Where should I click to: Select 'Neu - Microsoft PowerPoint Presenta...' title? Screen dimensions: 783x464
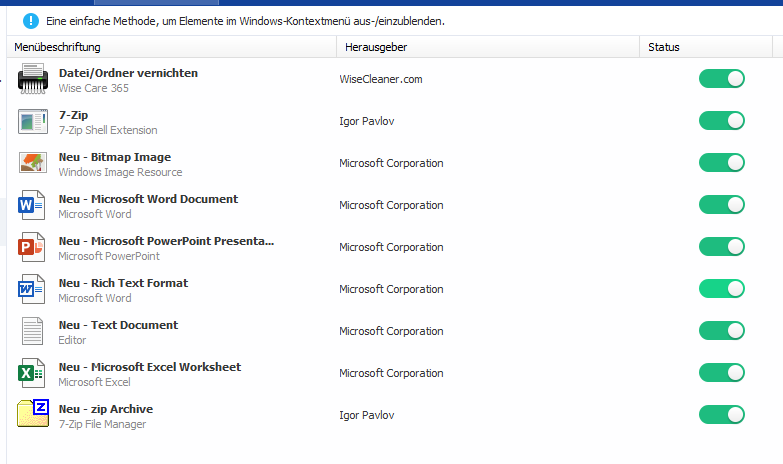166,241
